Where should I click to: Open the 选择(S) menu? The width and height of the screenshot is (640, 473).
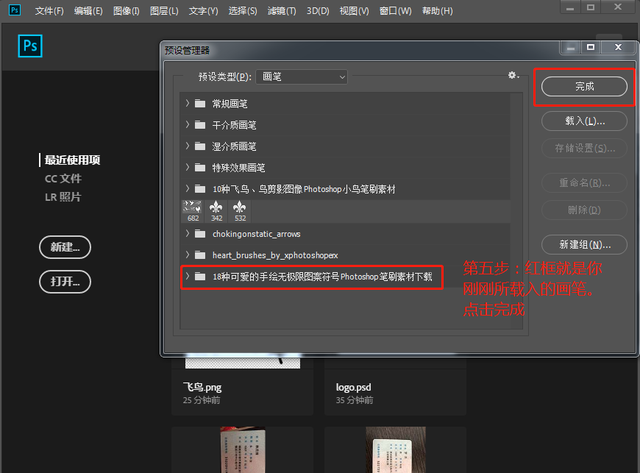pyautogui.click(x=242, y=11)
